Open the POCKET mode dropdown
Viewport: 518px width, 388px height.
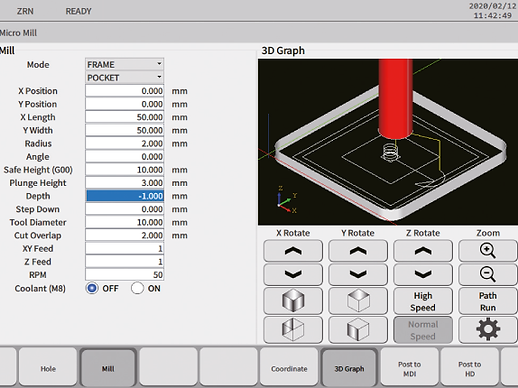coord(124,77)
